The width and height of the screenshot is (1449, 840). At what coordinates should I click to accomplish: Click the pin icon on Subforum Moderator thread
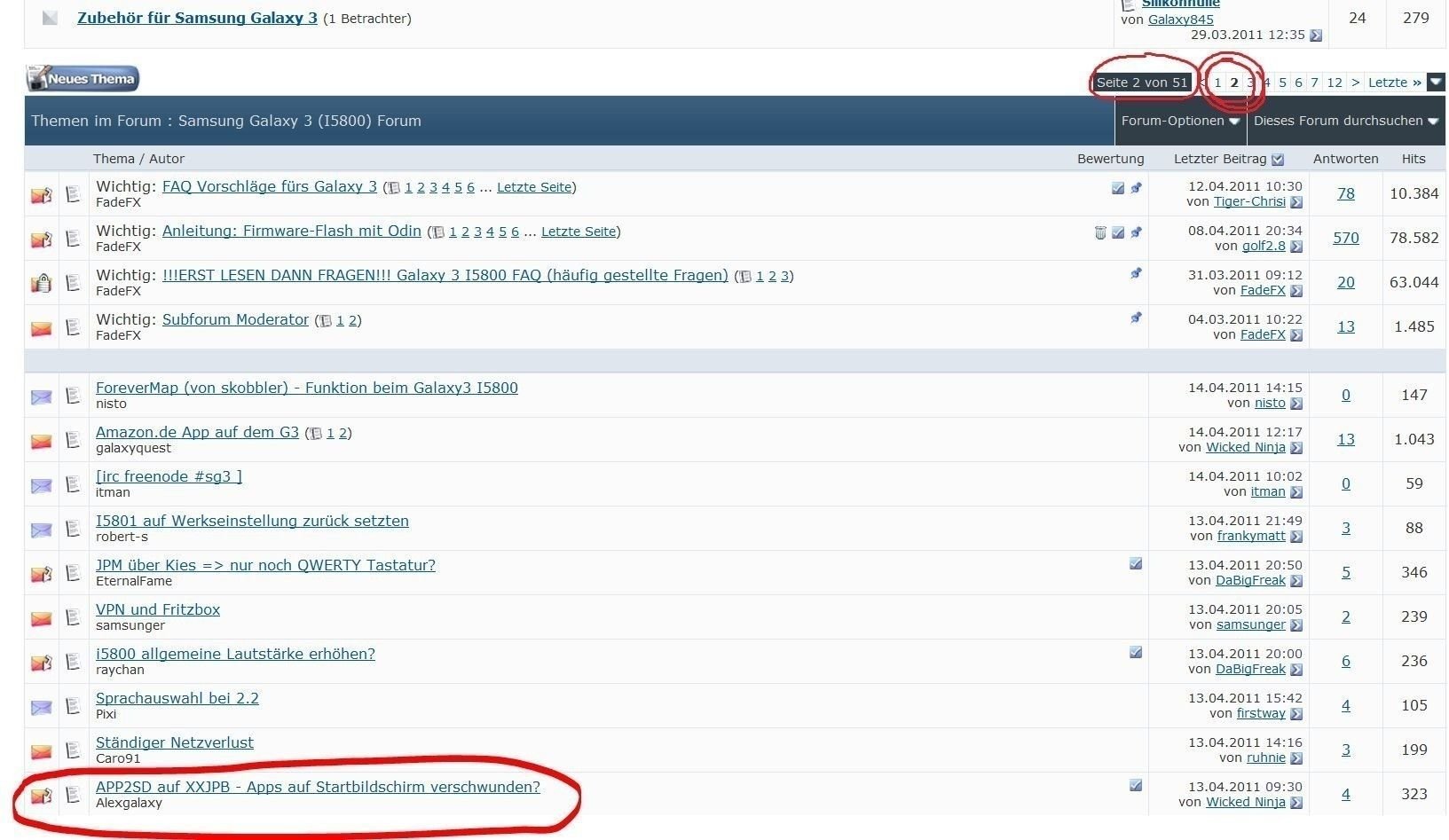click(x=1136, y=318)
